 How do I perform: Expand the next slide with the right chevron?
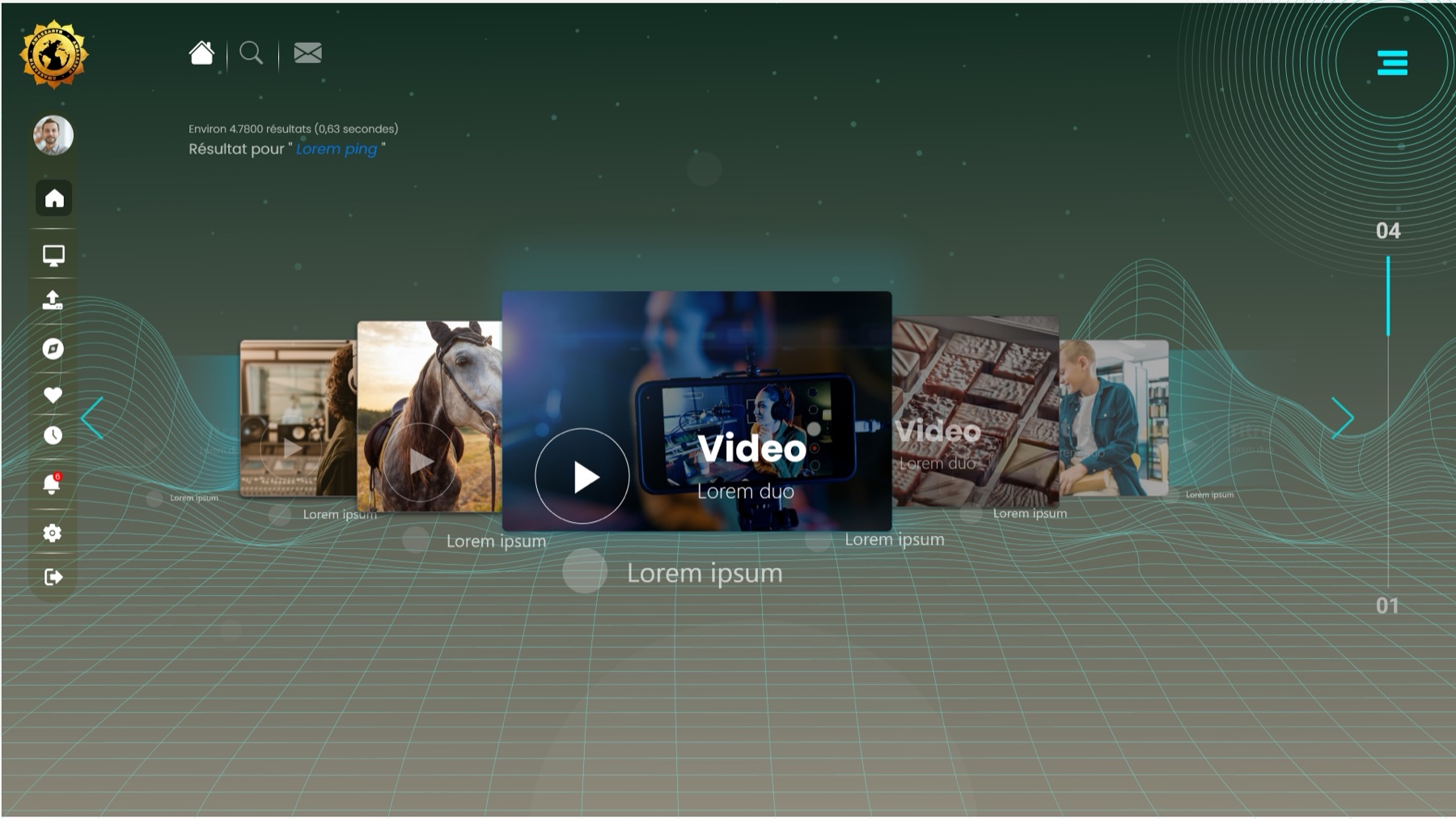tap(1343, 418)
